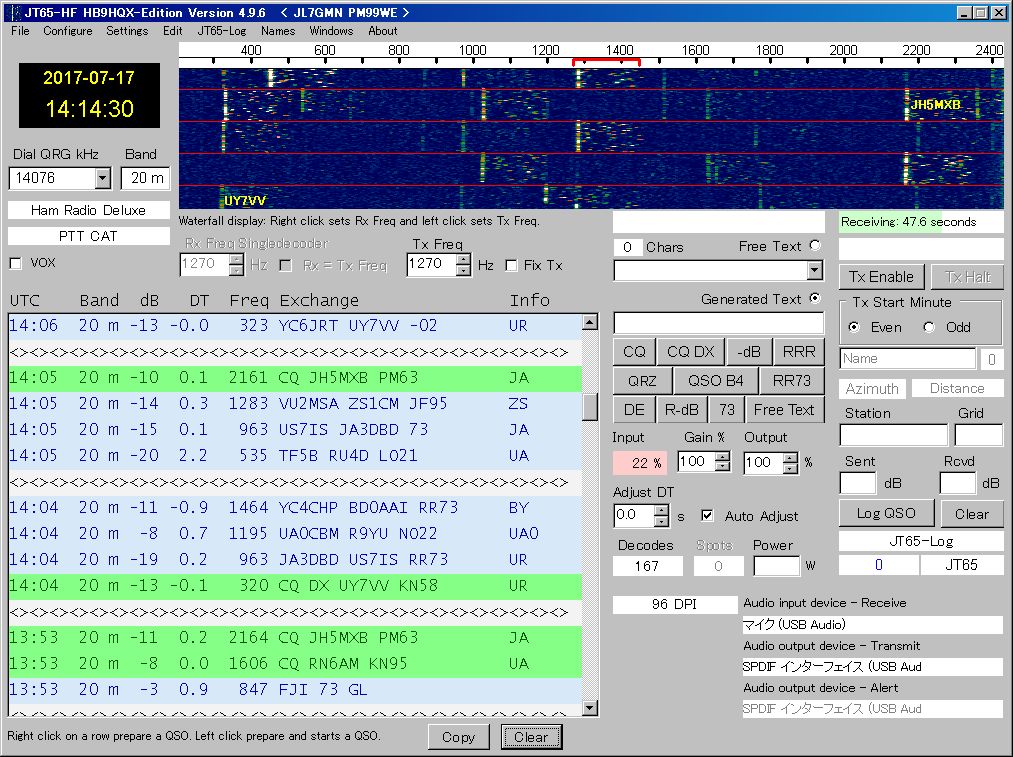Uncheck Auto Adjust checkbox
The image size is (1013, 757).
707,515
